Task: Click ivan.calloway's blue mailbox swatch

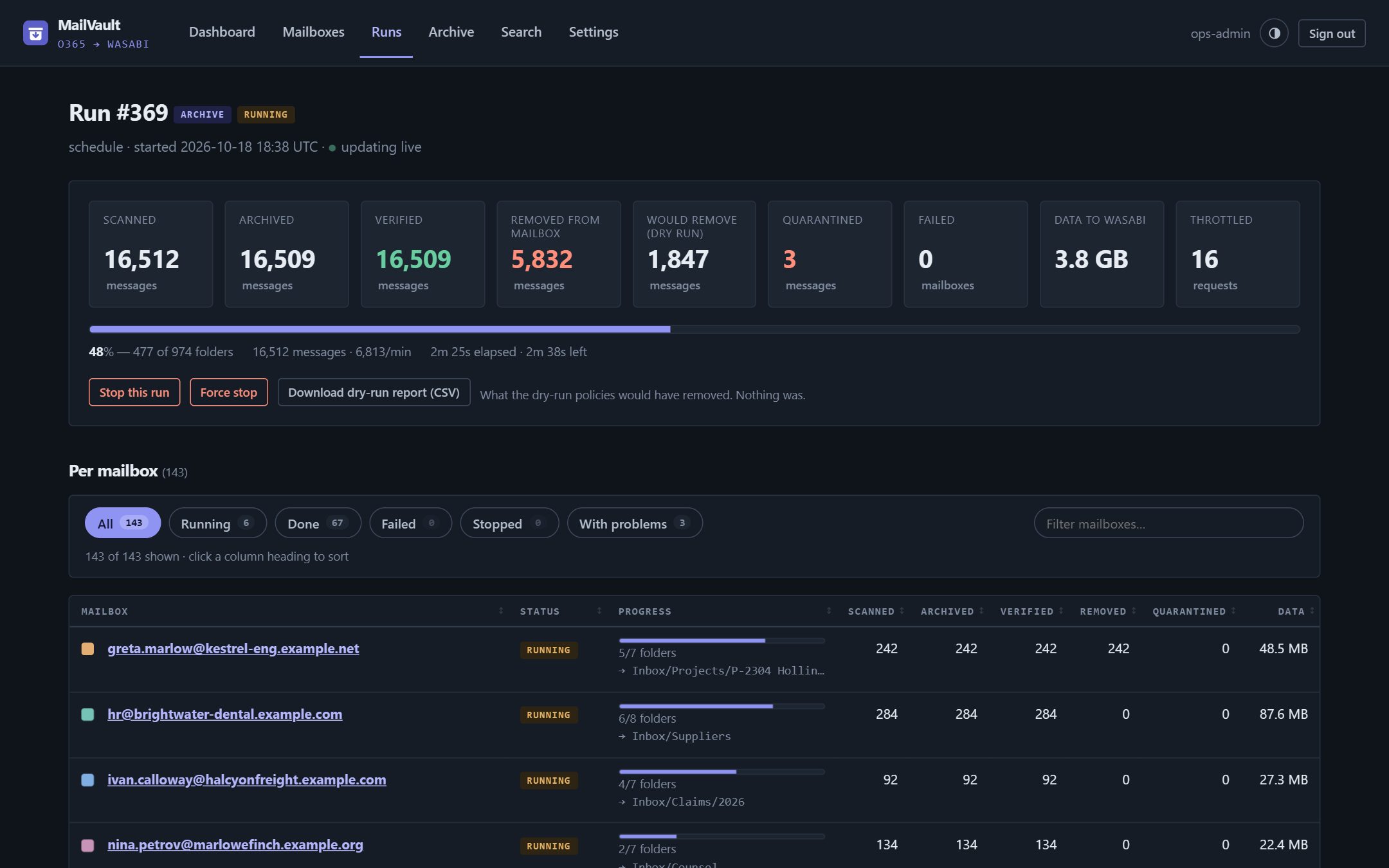Action: [x=88, y=780]
